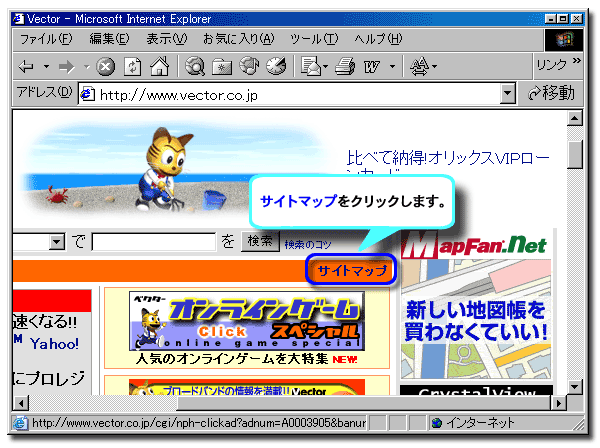600x448 pixels.
Task: Open the Search magnifier toolbar icon
Action: [195, 66]
